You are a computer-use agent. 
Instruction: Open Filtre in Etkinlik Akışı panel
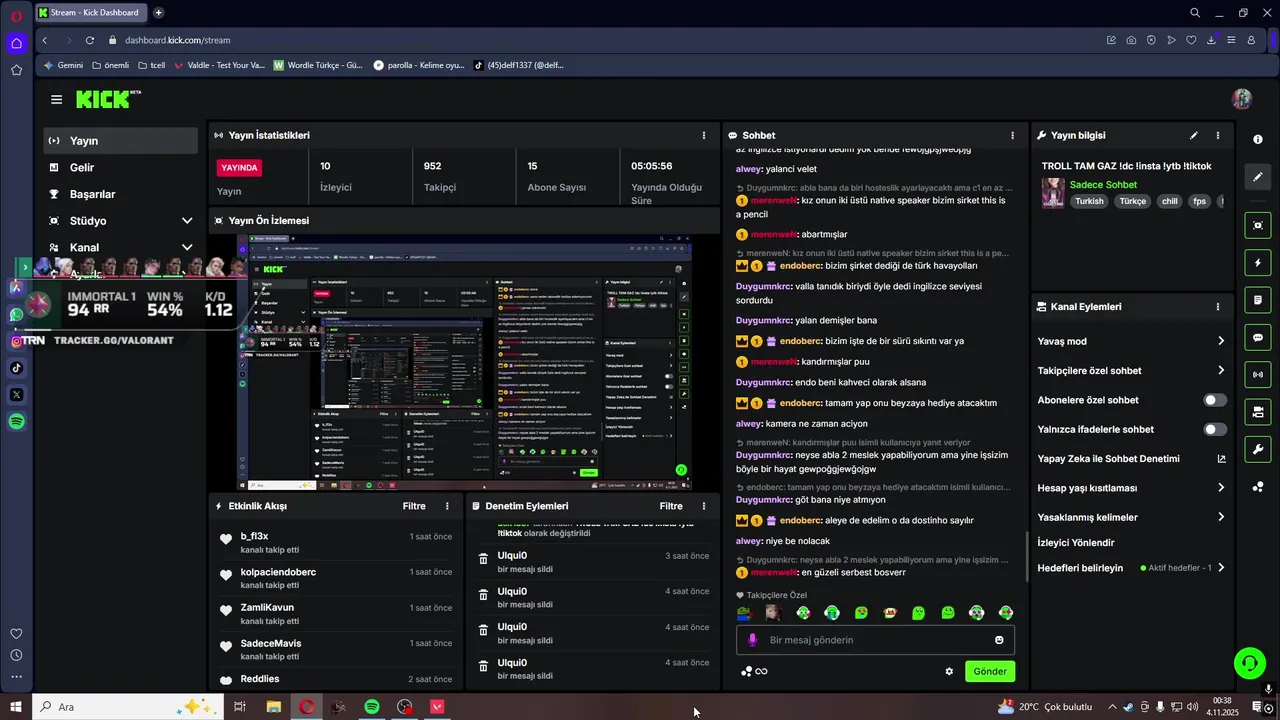pos(414,506)
